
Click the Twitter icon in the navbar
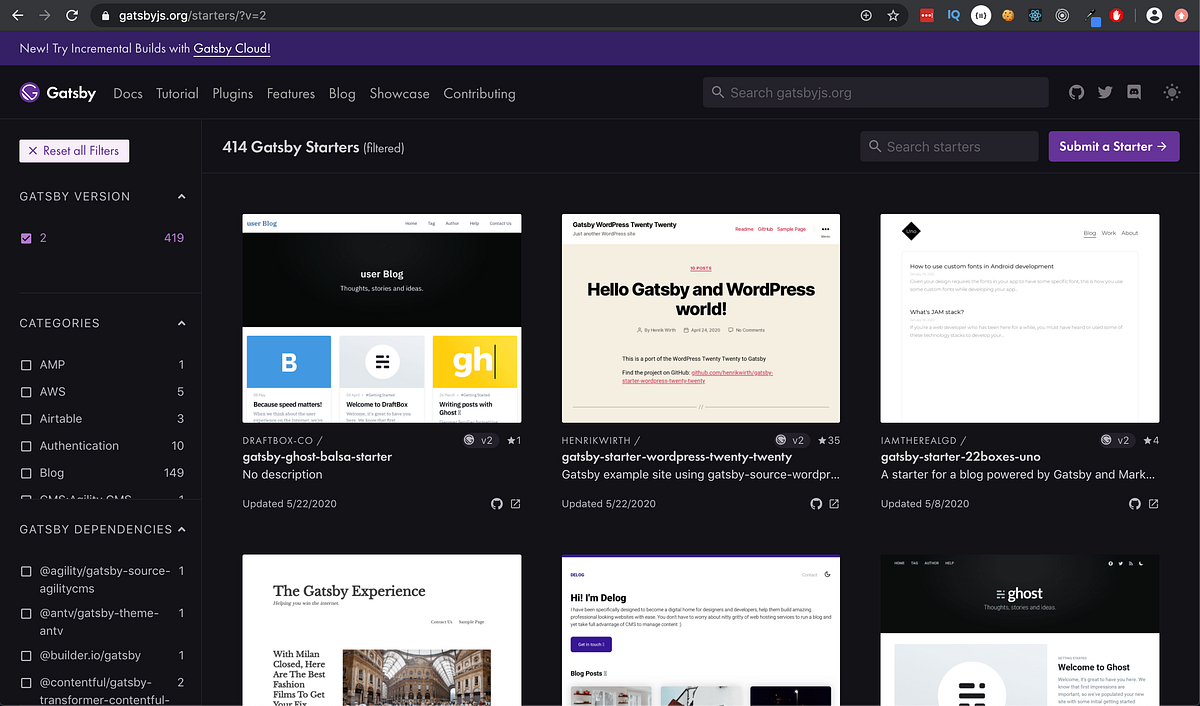1105,92
